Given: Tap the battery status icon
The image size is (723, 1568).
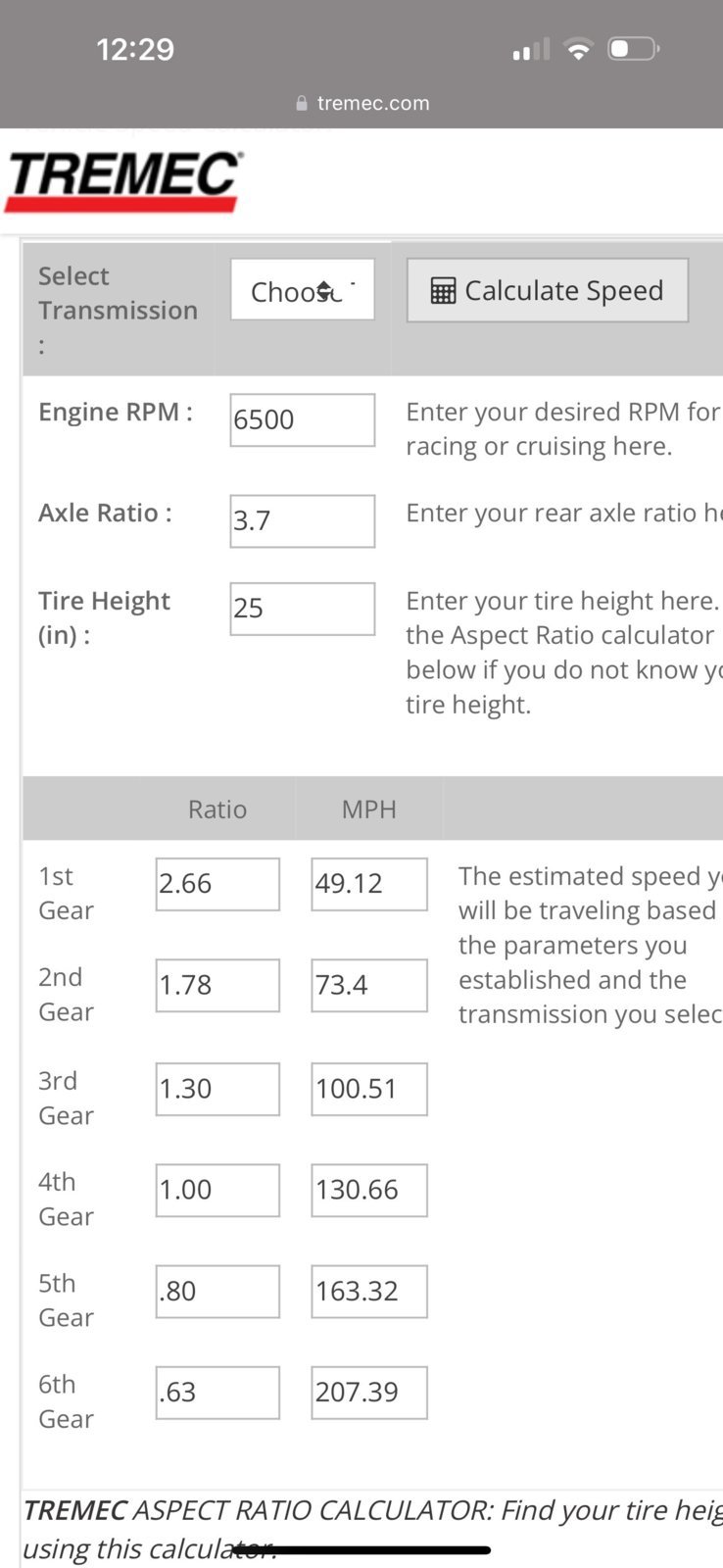Looking at the screenshot, I should 634,49.
